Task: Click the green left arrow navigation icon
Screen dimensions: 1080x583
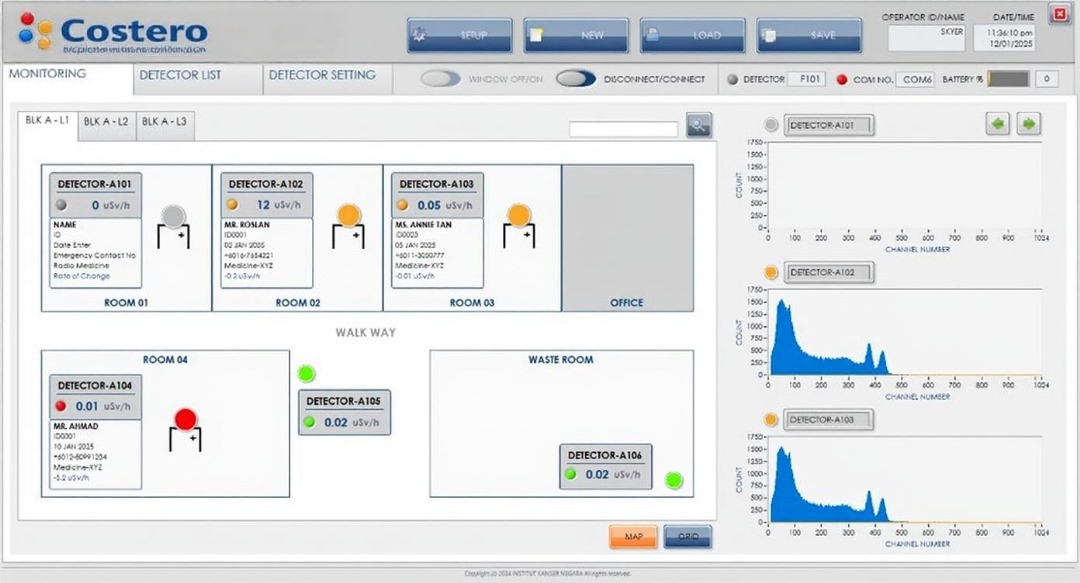Action: pos(997,124)
